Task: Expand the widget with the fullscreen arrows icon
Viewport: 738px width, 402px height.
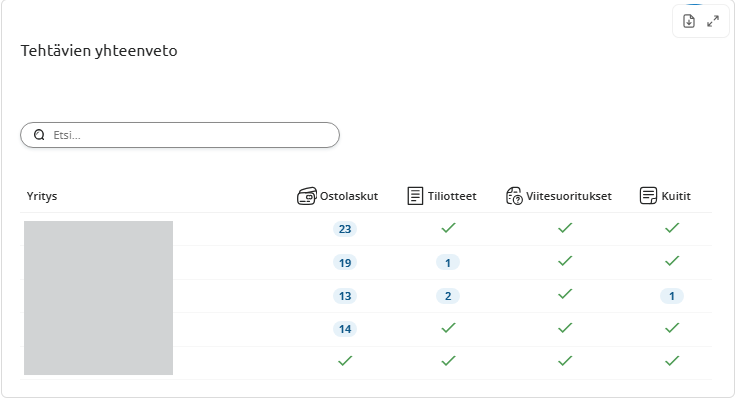Action: [713, 21]
